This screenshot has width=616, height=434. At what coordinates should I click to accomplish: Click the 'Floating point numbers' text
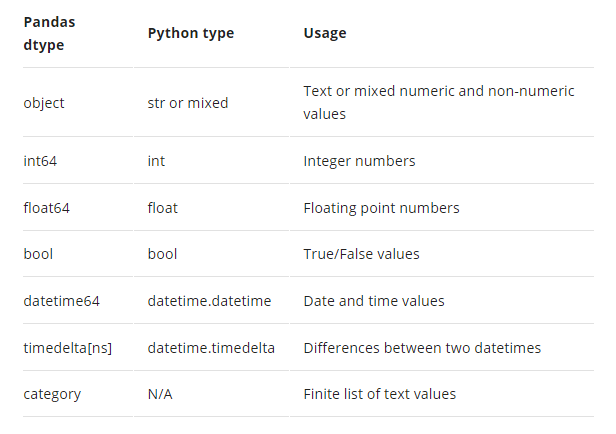pyautogui.click(x=381, y=208)
